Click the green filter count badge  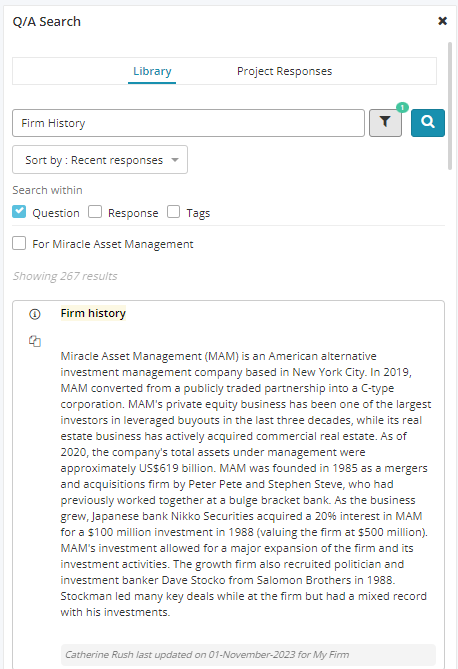[402, 108]
